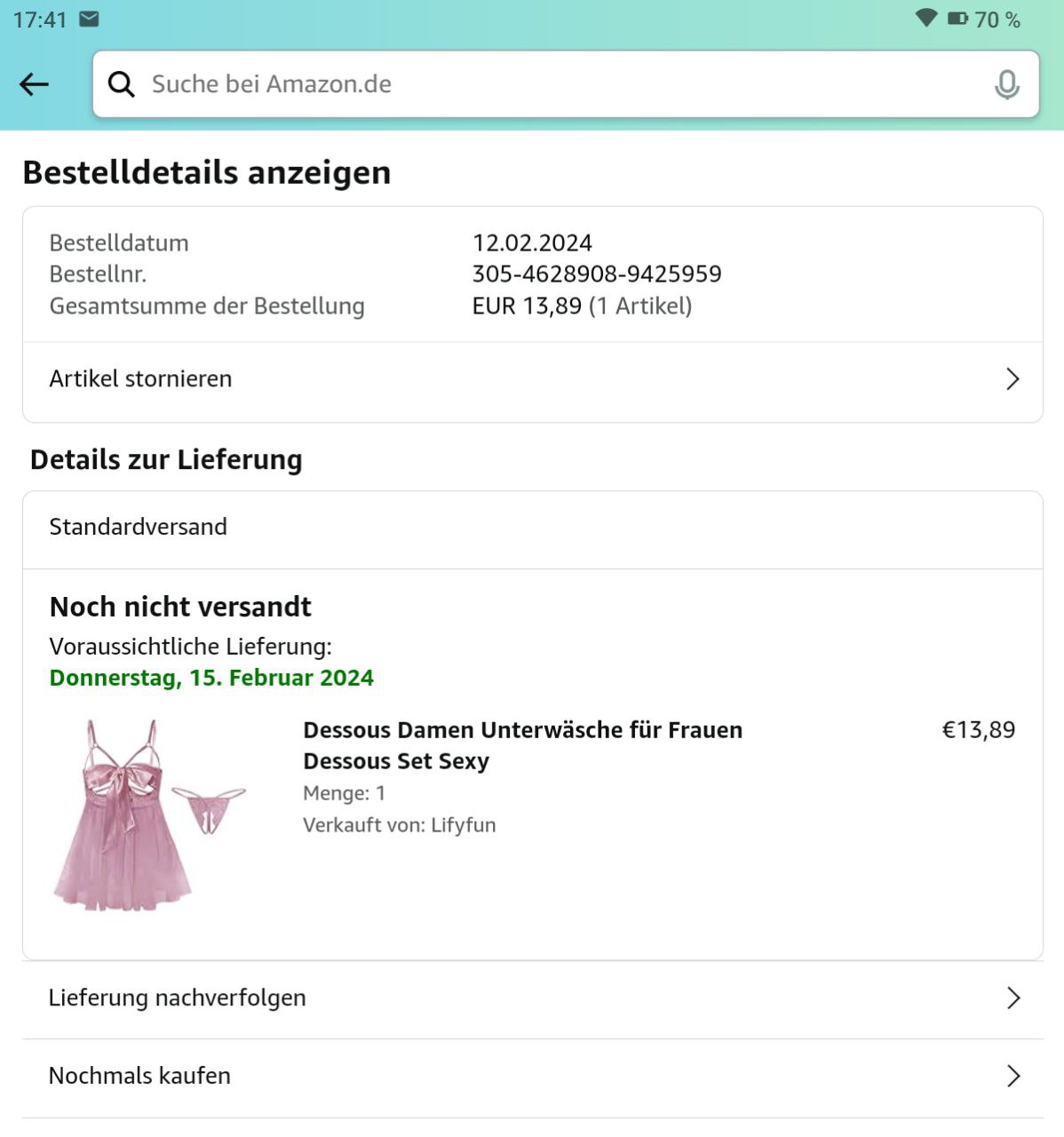Tap the green delivery date text
This screenshot has width=1064, height=1137.
pos(211,678)
